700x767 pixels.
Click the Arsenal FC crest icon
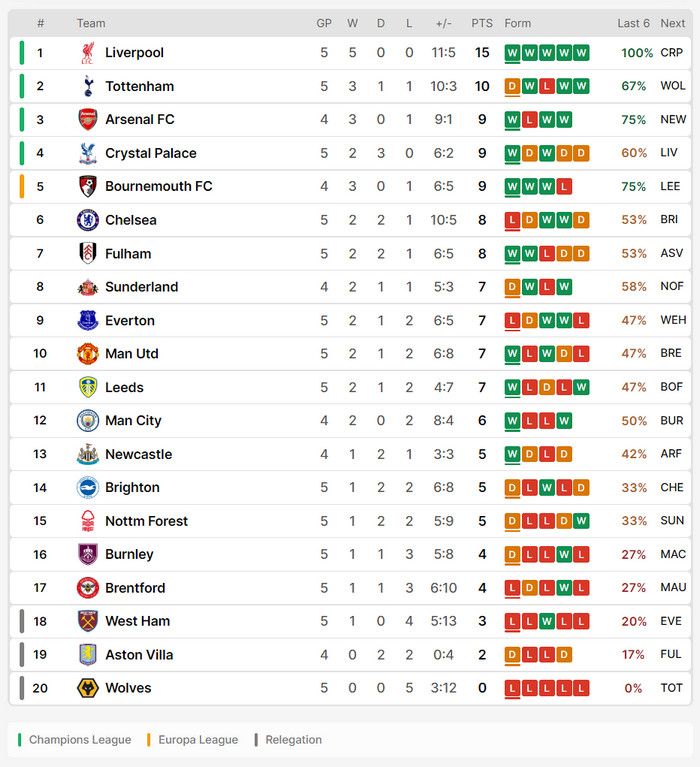coord(88,120)
